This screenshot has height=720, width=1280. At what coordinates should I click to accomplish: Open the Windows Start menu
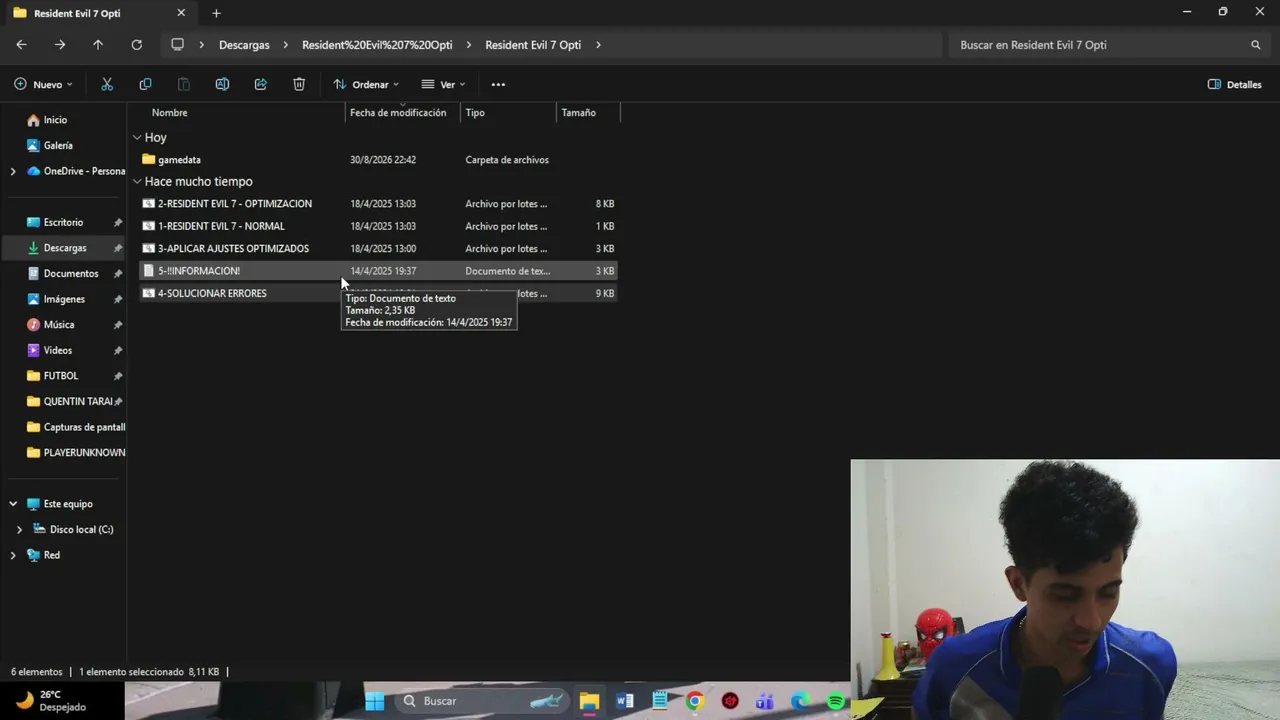point(375,701)
